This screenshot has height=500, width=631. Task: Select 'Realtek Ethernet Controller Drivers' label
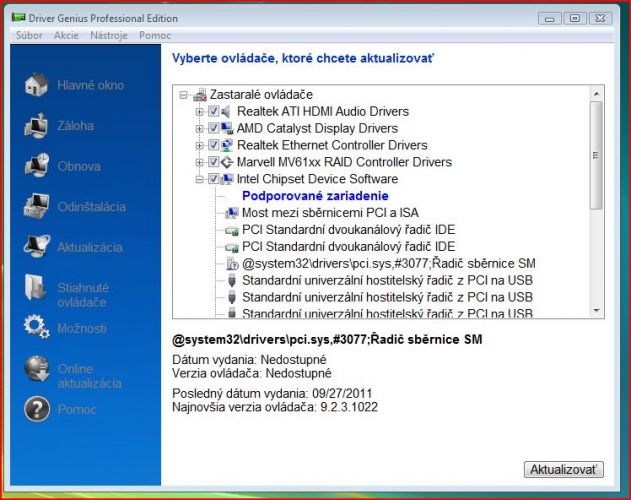click(332, 145)
